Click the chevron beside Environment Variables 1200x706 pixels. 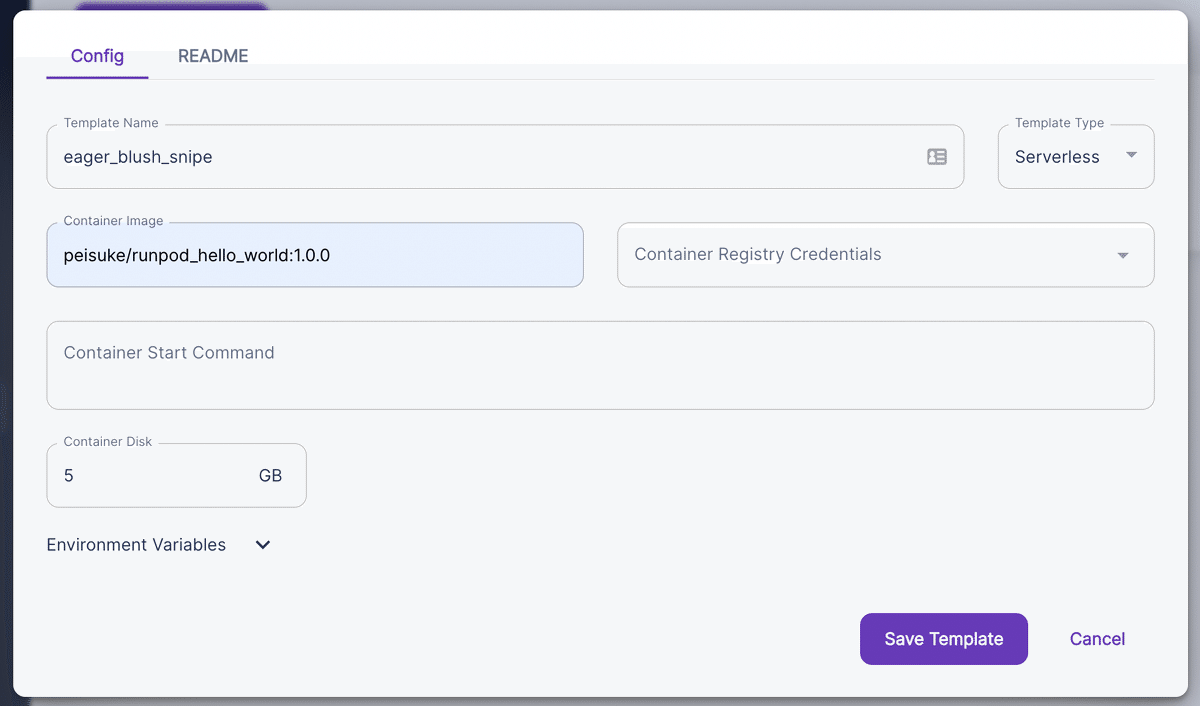(x=263, y=545)
